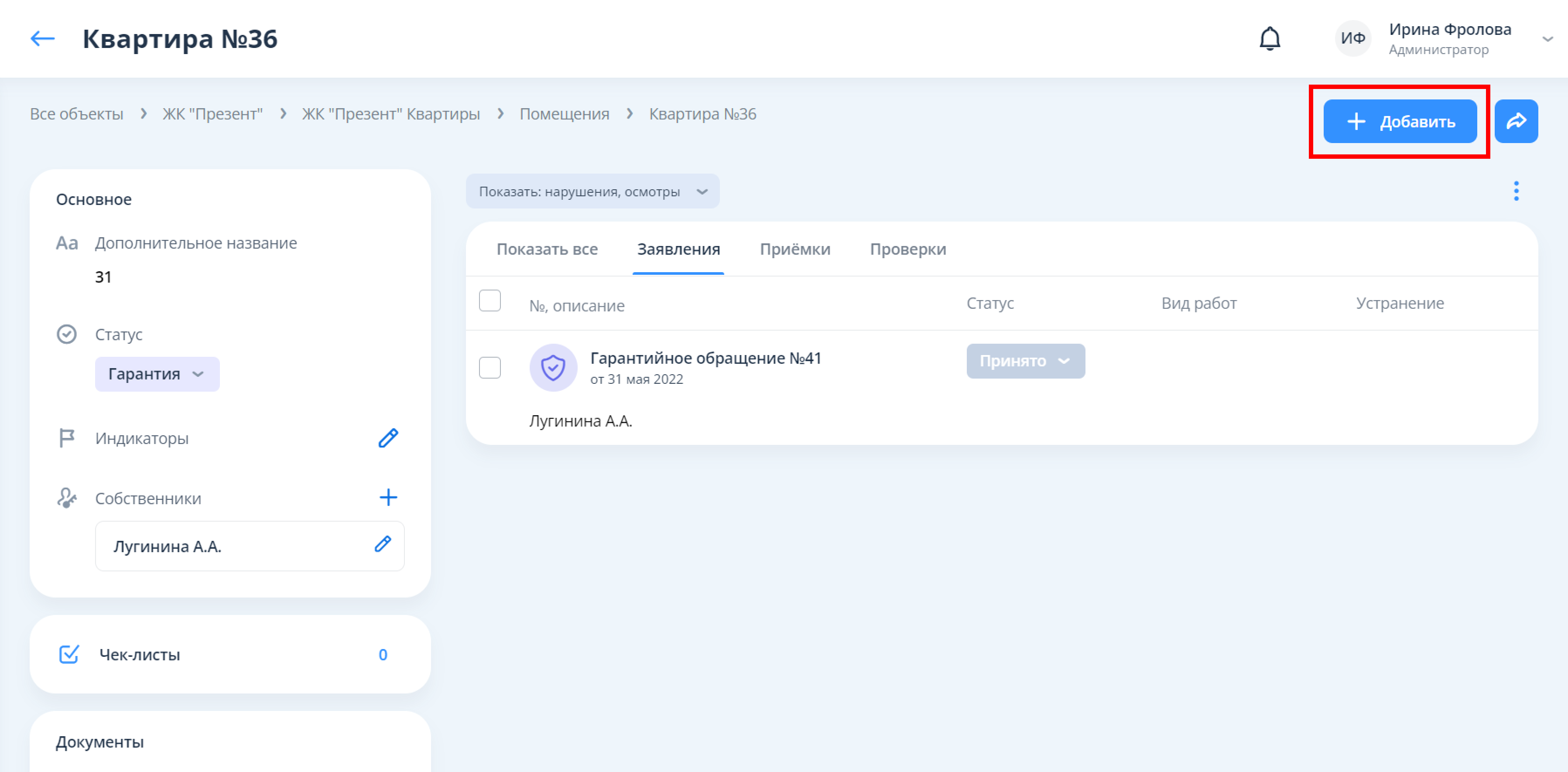This screenshot has width=1568, height=772.
Task: Click the back arrow next to Квартира №36
Action: click(43, 39)
